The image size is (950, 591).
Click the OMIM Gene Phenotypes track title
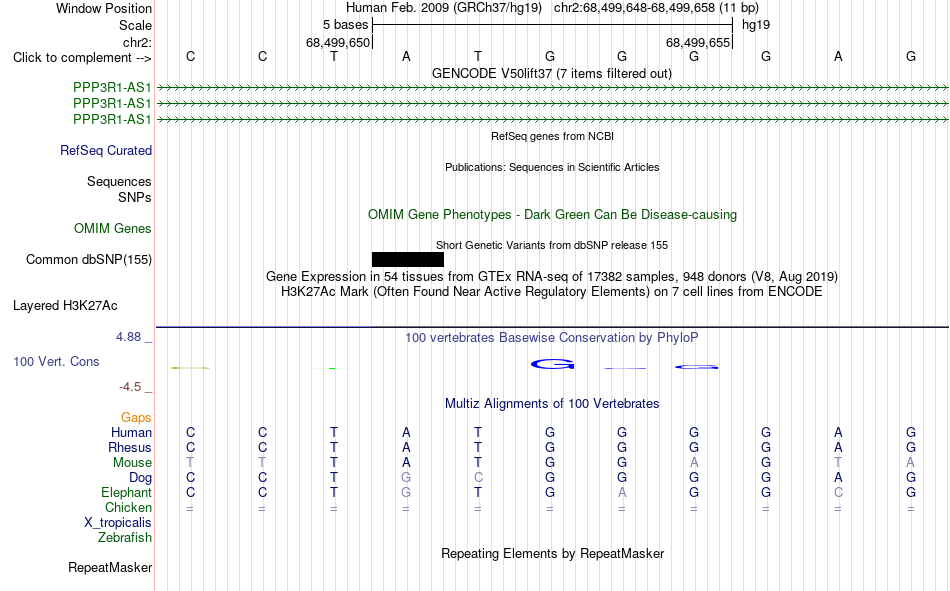pos(553,215)
